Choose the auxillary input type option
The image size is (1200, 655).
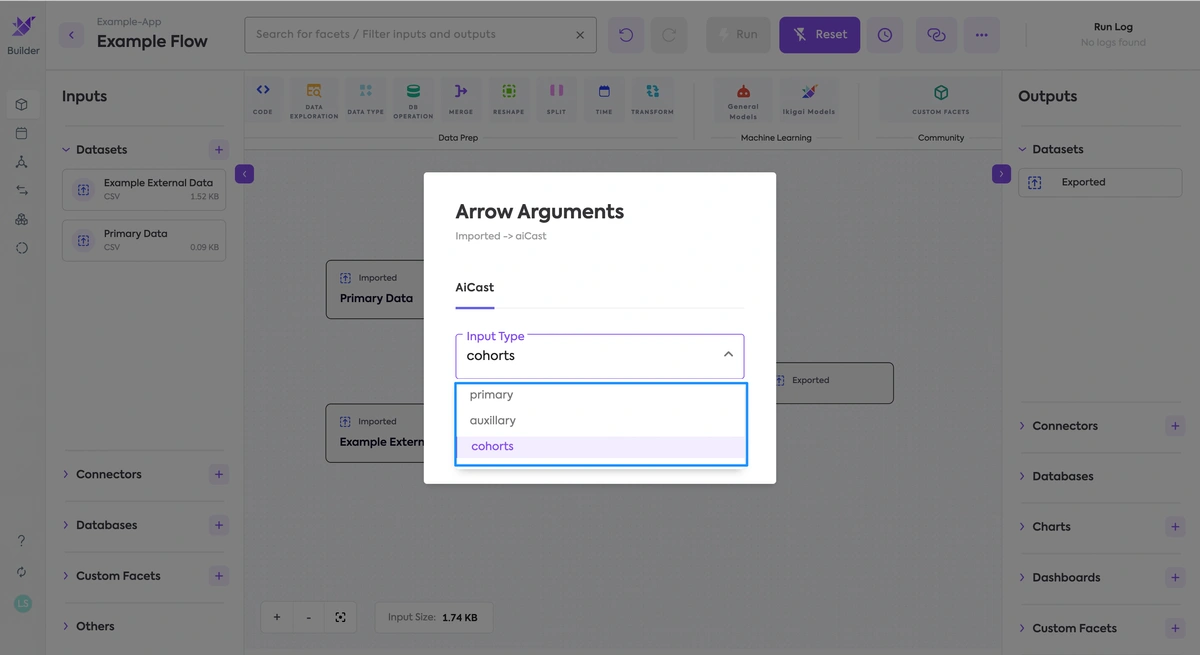(x=601, y=421)
